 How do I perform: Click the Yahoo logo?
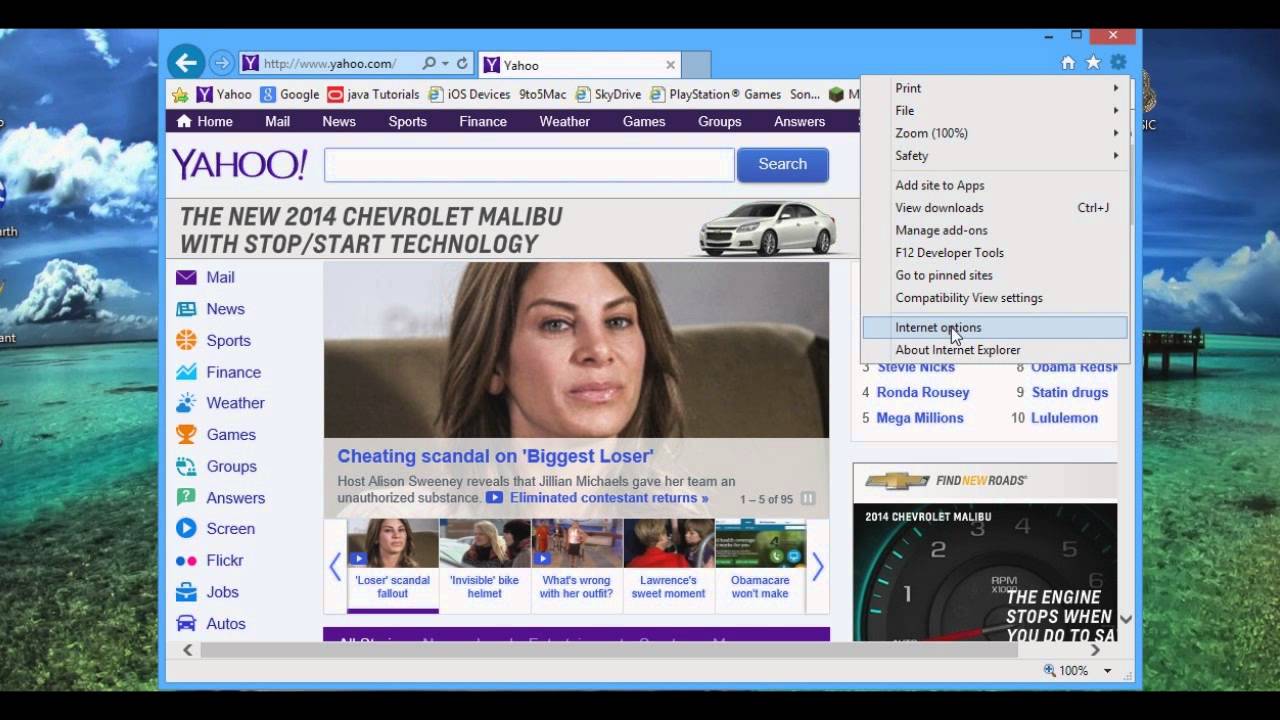[239, 164]
